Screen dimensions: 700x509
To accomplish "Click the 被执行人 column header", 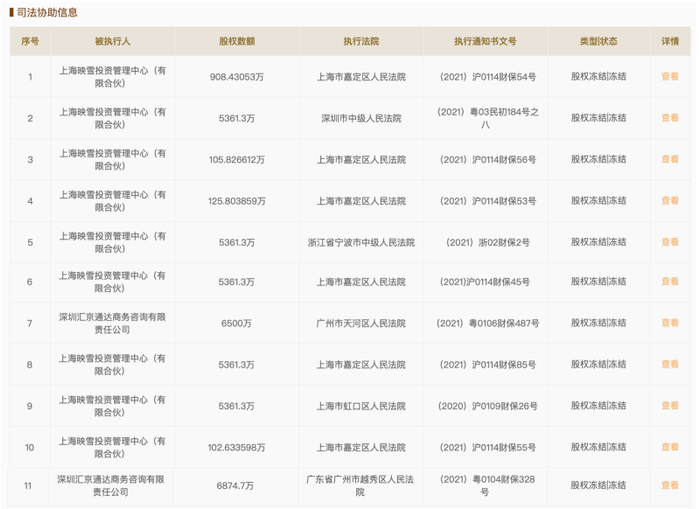I will (112, 42).
